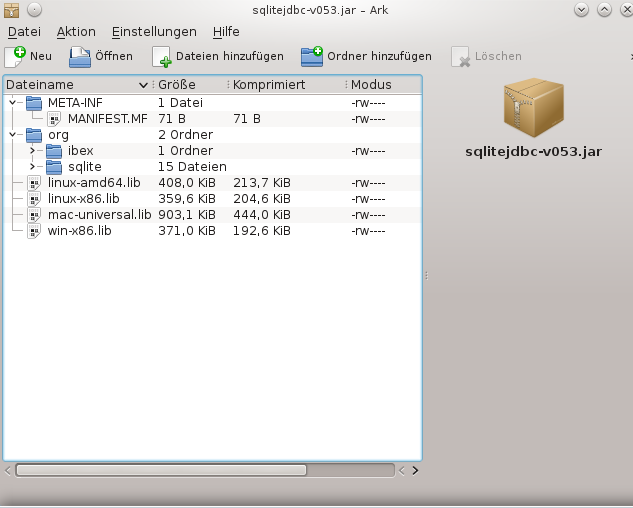Click the org folder icon
This screenshot has height=508, width=633.
click(x=34, y=135)
